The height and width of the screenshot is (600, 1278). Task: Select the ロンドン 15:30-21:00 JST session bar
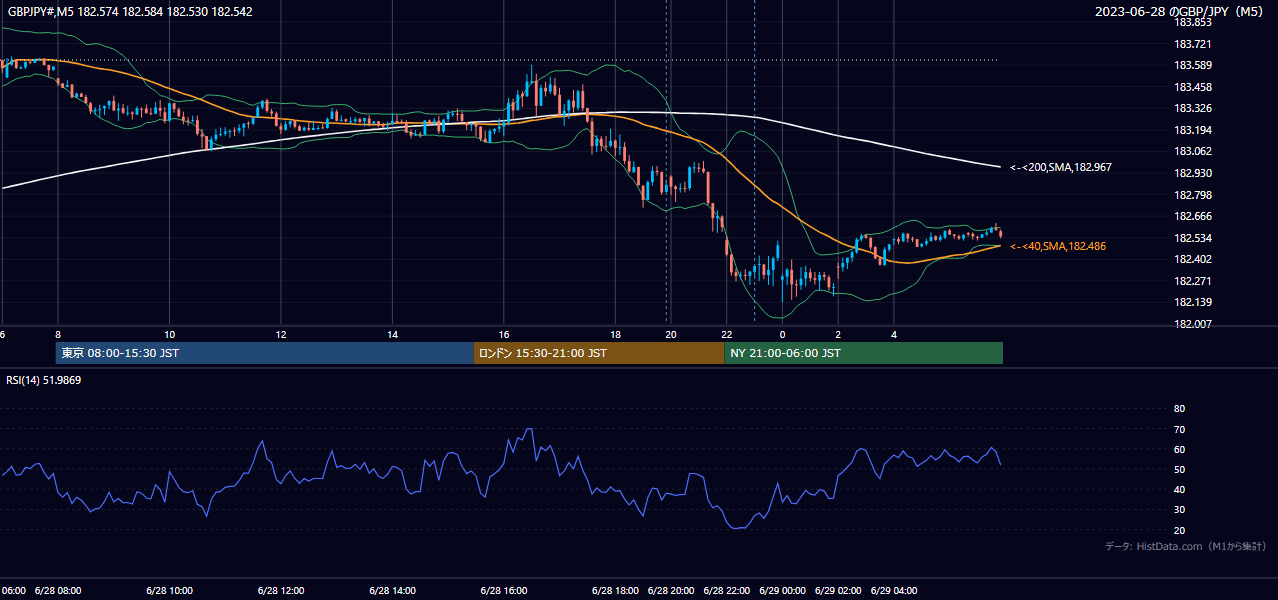pyautogui.click(x=599, y=353)
